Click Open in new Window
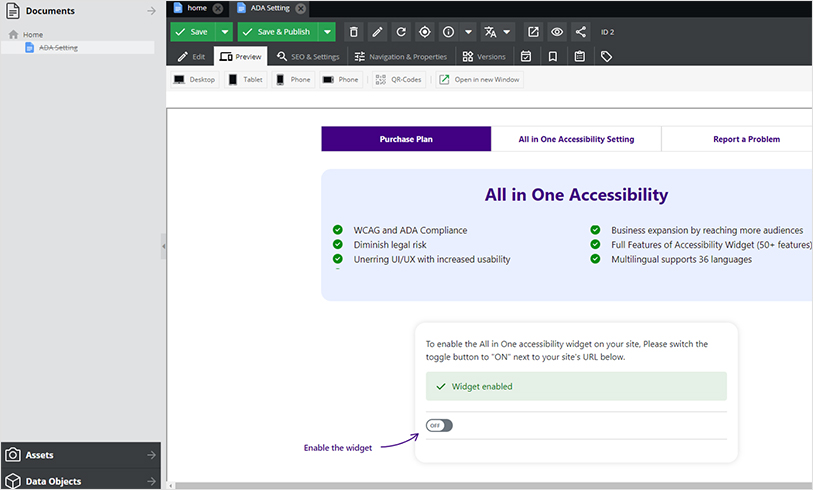 480,79
